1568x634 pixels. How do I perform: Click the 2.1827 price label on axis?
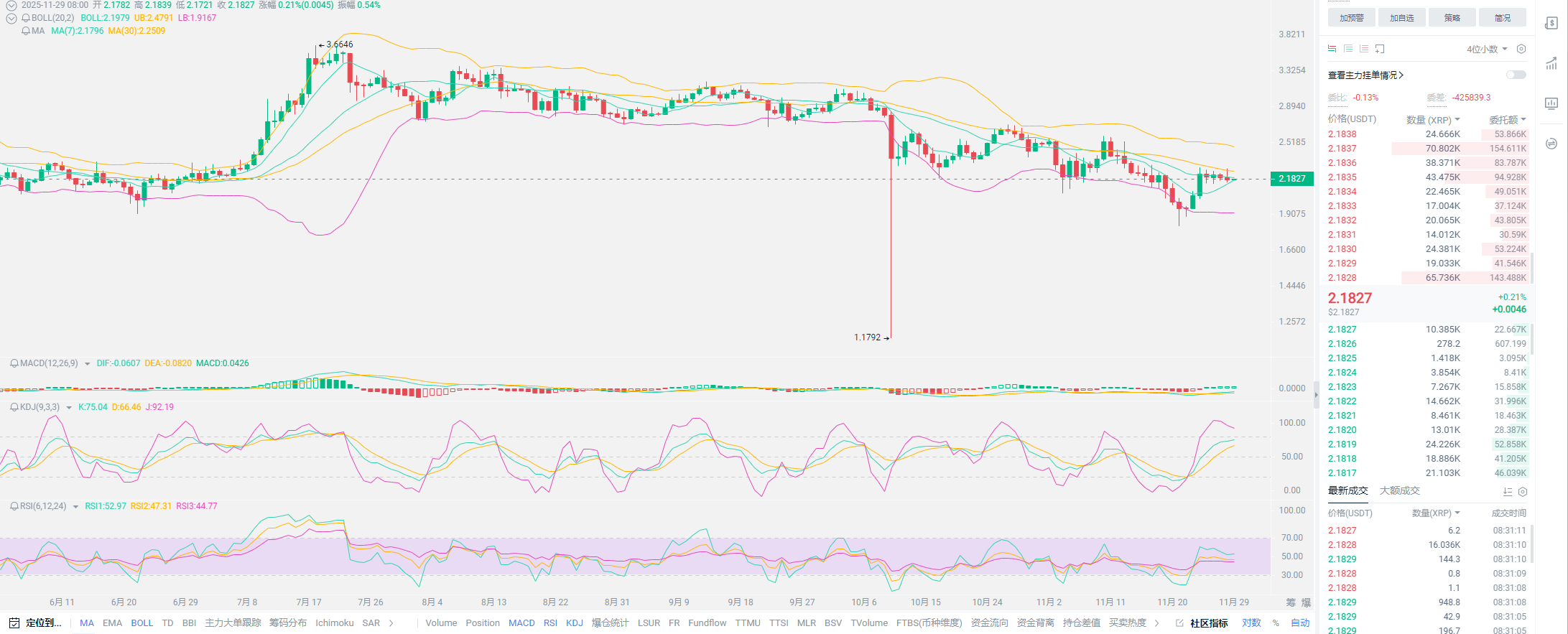(1291, 179)
